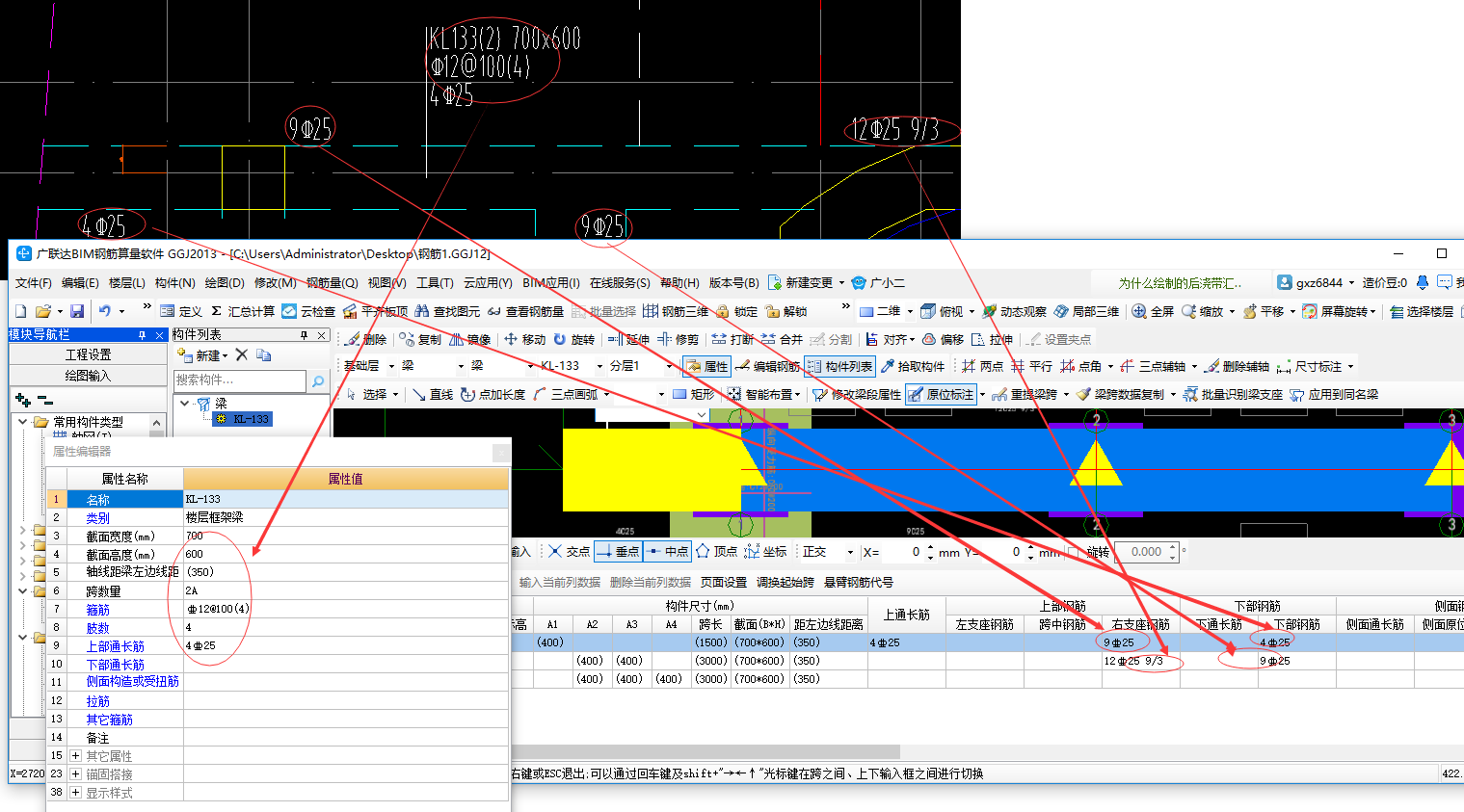Run 汇总计算 summary calculation
1464x812 pixels.
pos(243,311)
